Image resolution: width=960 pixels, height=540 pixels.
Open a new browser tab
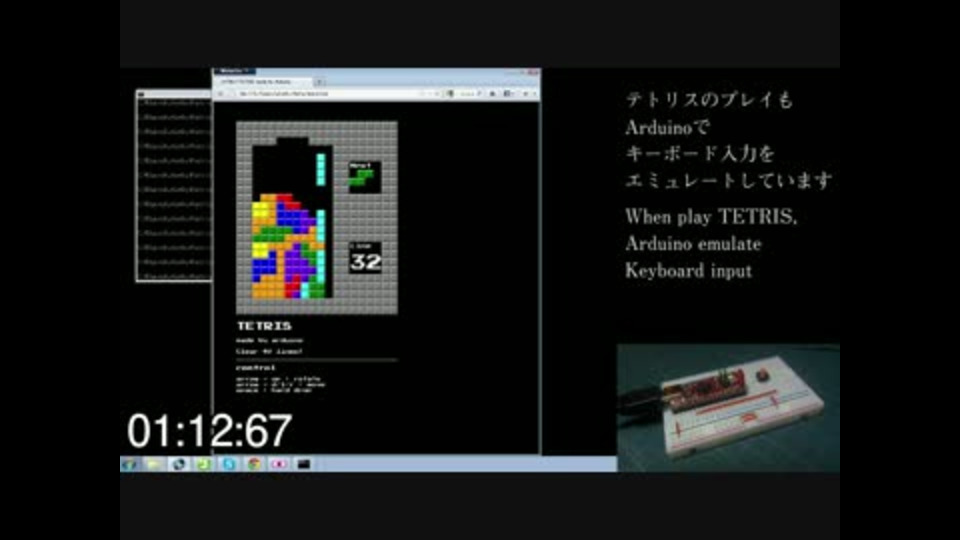pyautogui.click(x=319, y=81)
